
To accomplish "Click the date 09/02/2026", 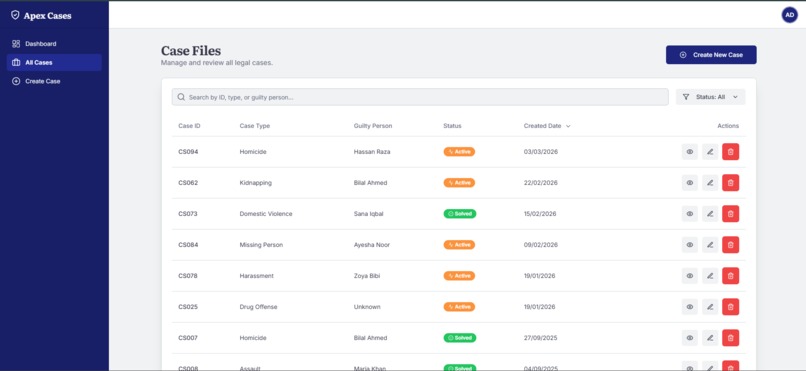I will [x=541, y=245].
